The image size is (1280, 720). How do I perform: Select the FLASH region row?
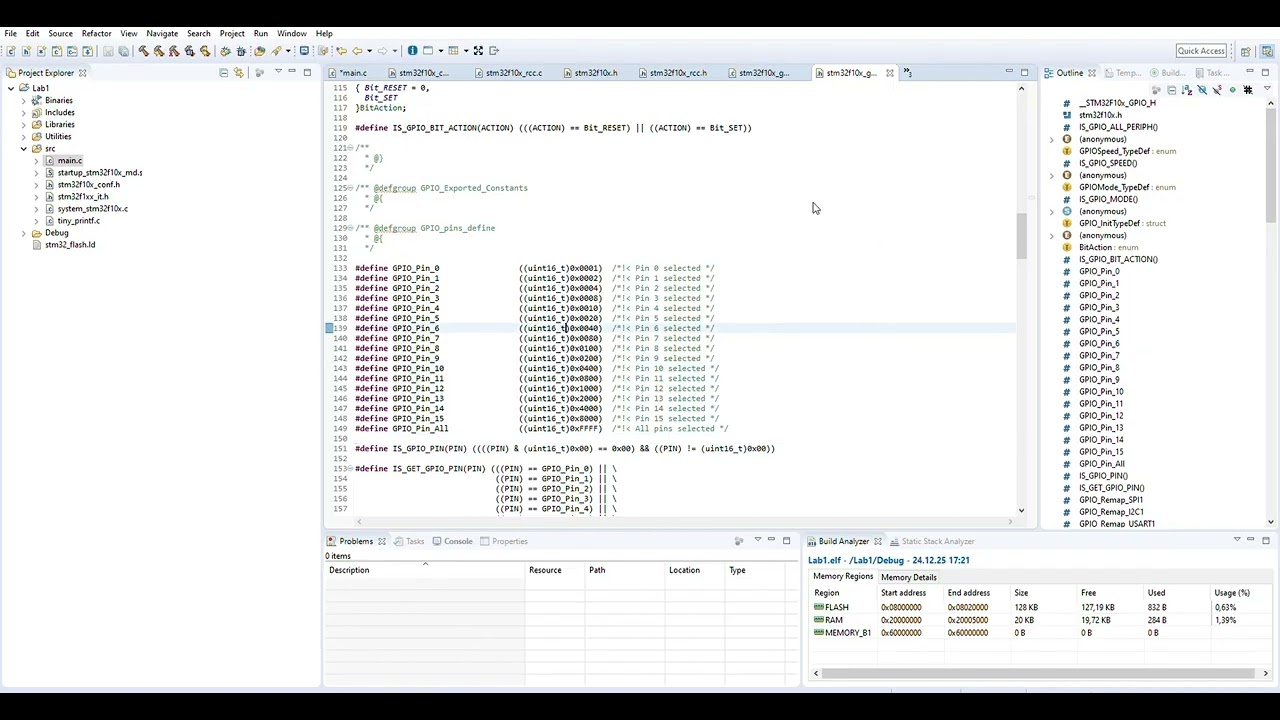[1040, 608]
